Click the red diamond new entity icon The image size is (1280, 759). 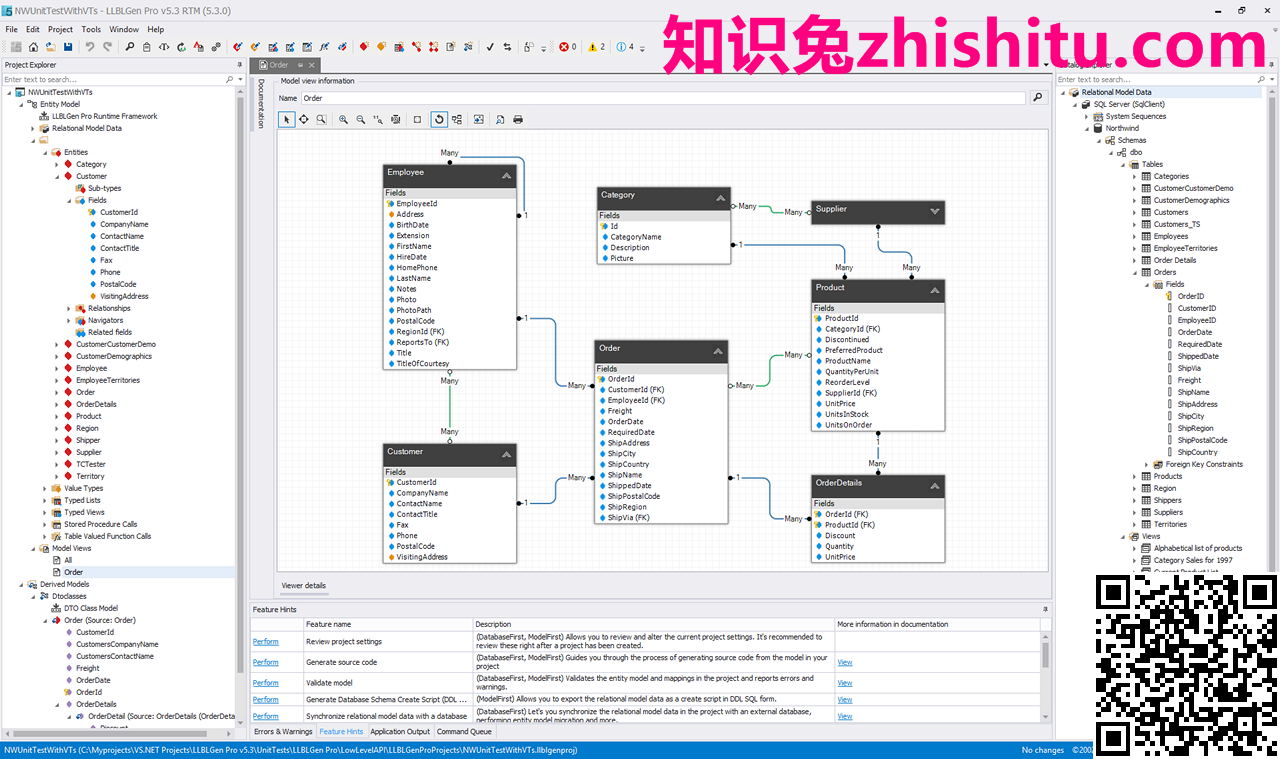pyautogui.click(x=364, y=46)
